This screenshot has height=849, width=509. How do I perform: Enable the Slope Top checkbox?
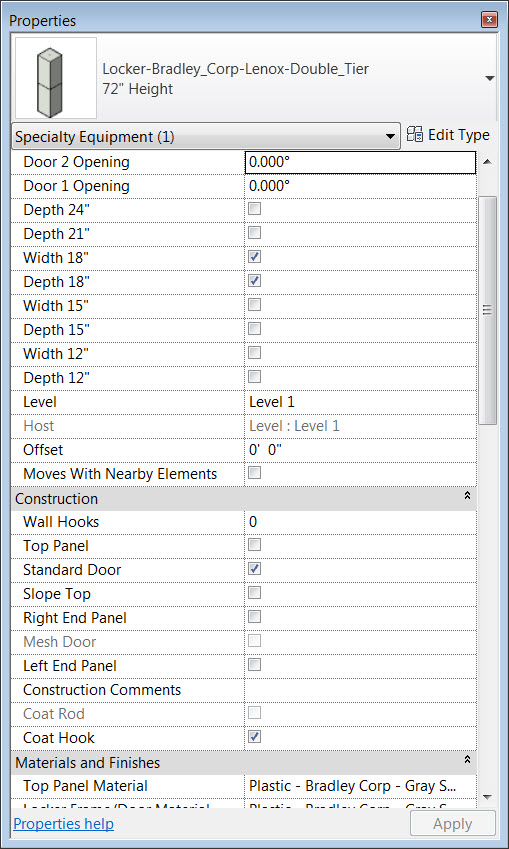point(254,592)
